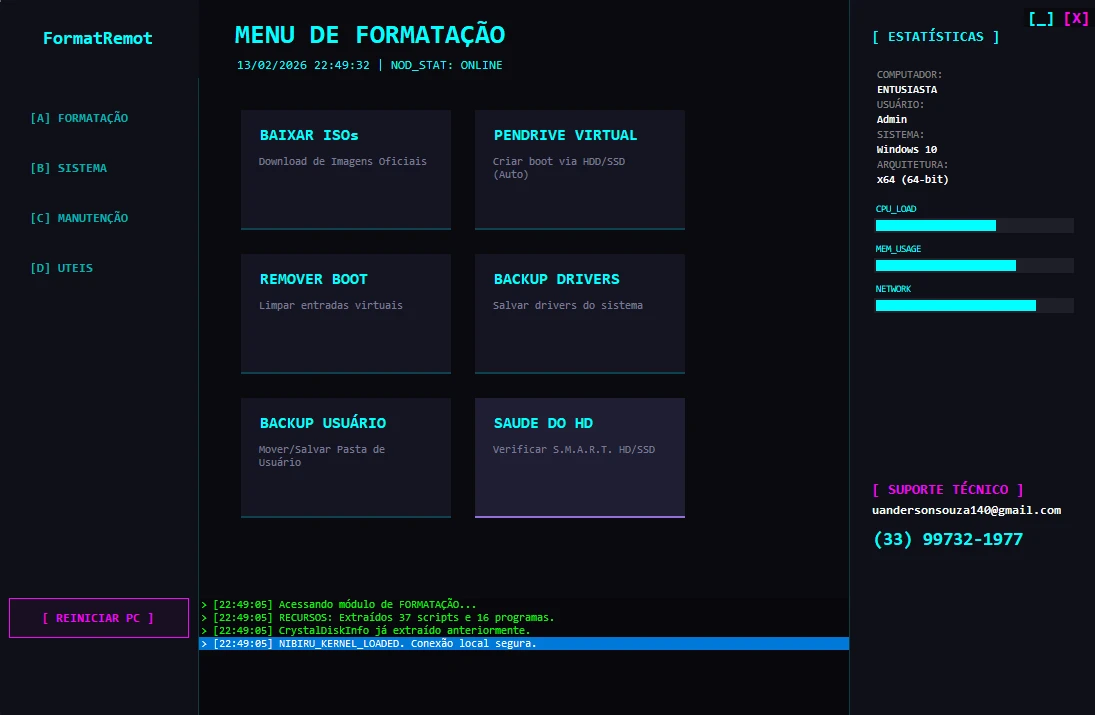Viewport: 1095px width, 715px height.
Task: Open the [B] SISTEMA section
Action: click(69, 168)
